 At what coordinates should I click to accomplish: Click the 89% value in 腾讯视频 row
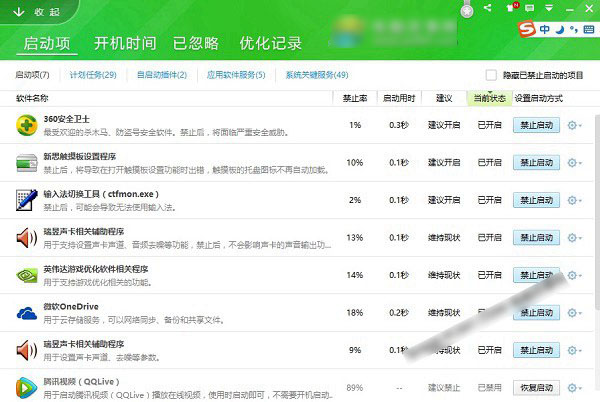[355, 387]
